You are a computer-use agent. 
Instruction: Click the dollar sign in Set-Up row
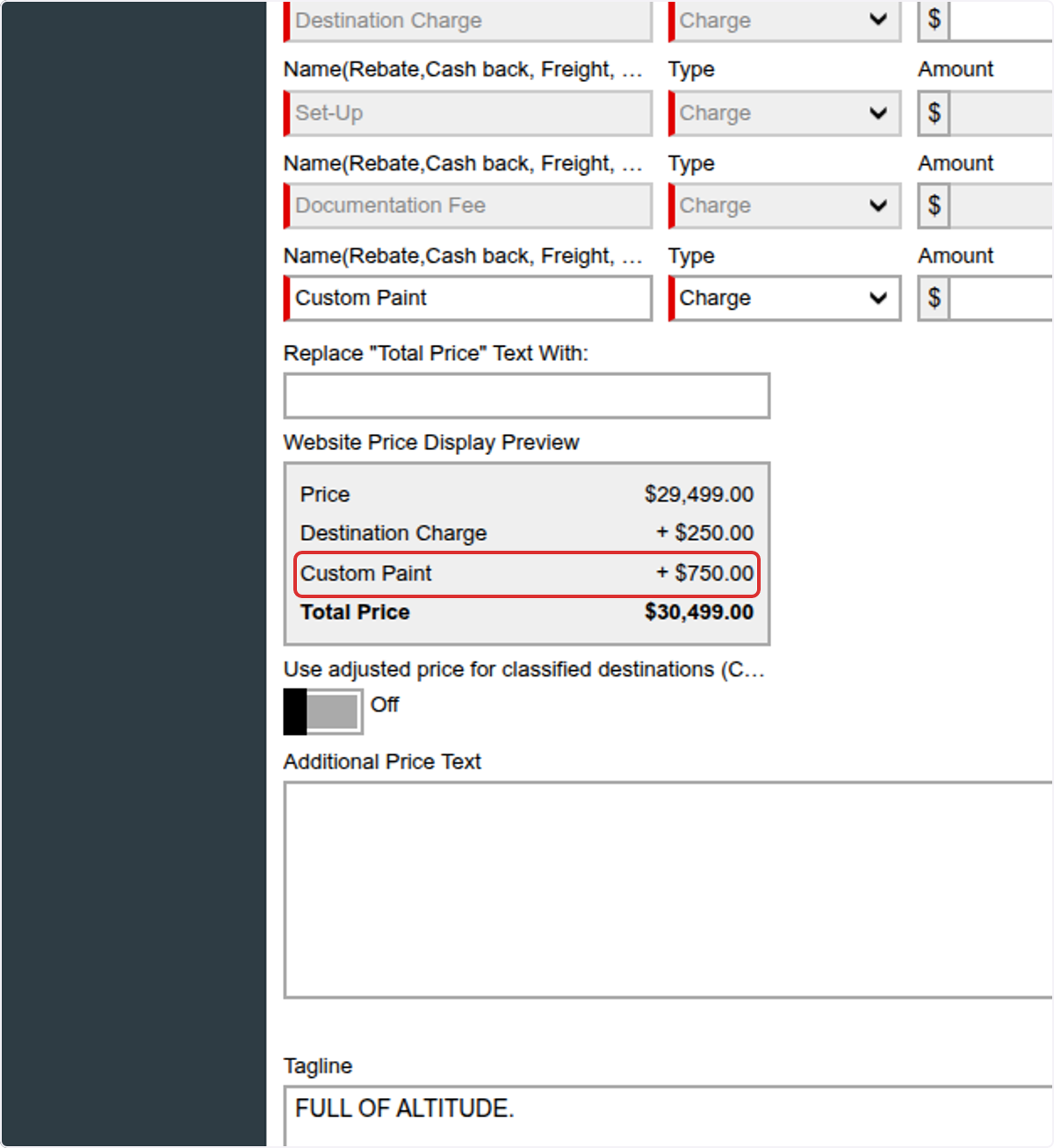[x=934, y=113]
